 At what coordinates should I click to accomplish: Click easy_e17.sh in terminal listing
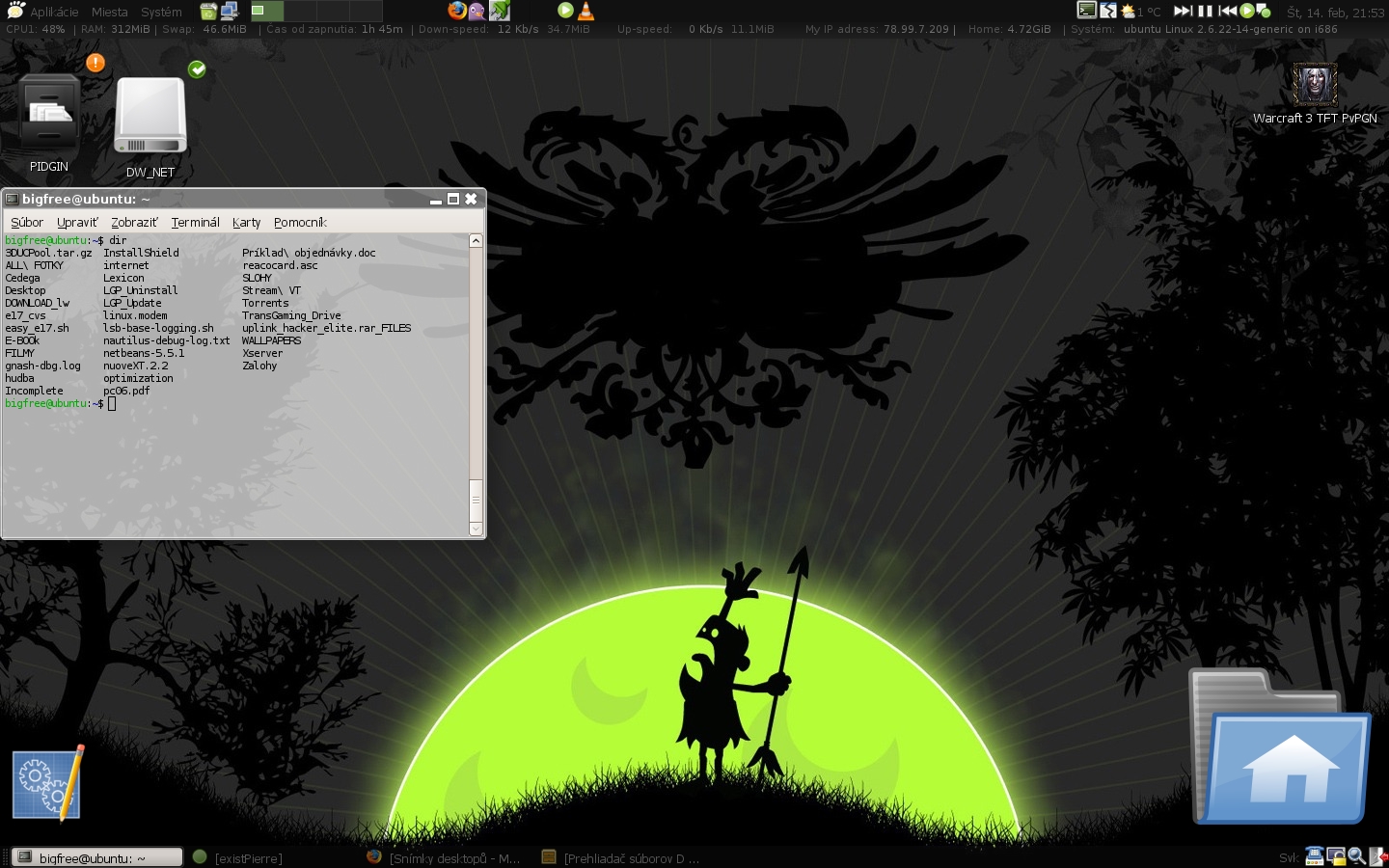click(37, 328)
